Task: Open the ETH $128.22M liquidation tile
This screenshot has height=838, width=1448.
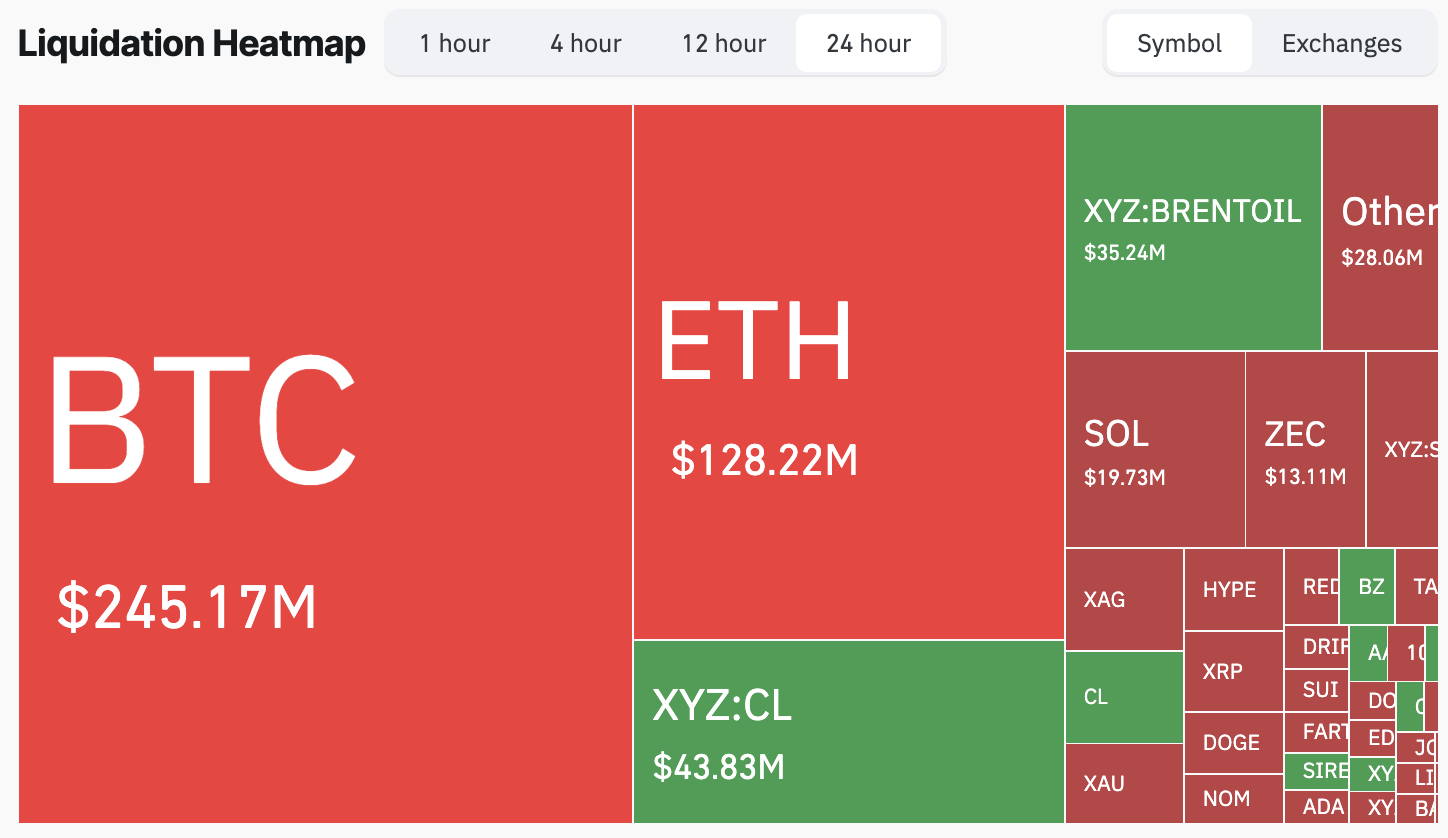Action: 848,372
